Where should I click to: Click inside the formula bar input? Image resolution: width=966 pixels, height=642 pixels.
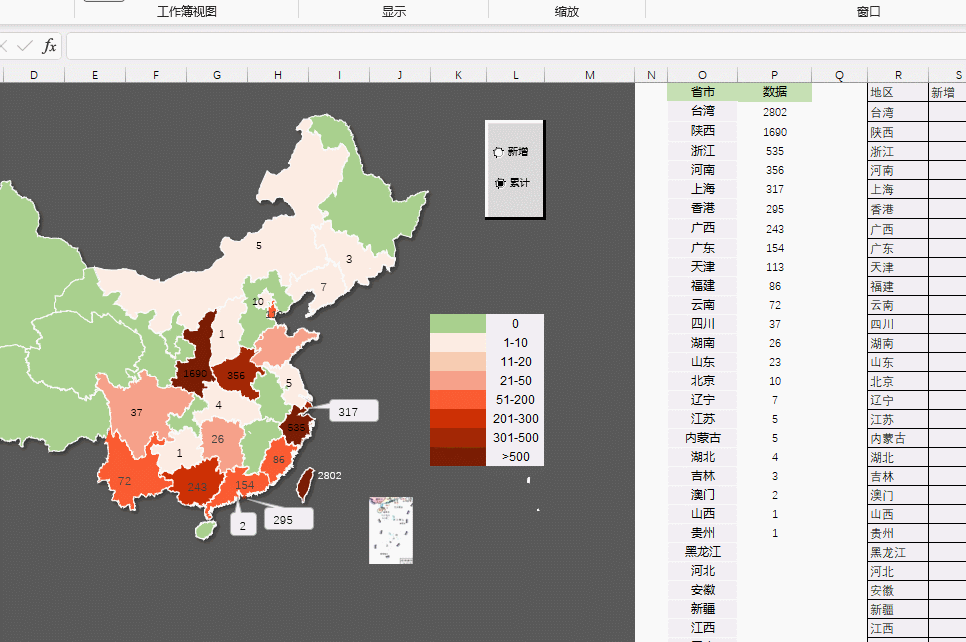tap(516, 46)
